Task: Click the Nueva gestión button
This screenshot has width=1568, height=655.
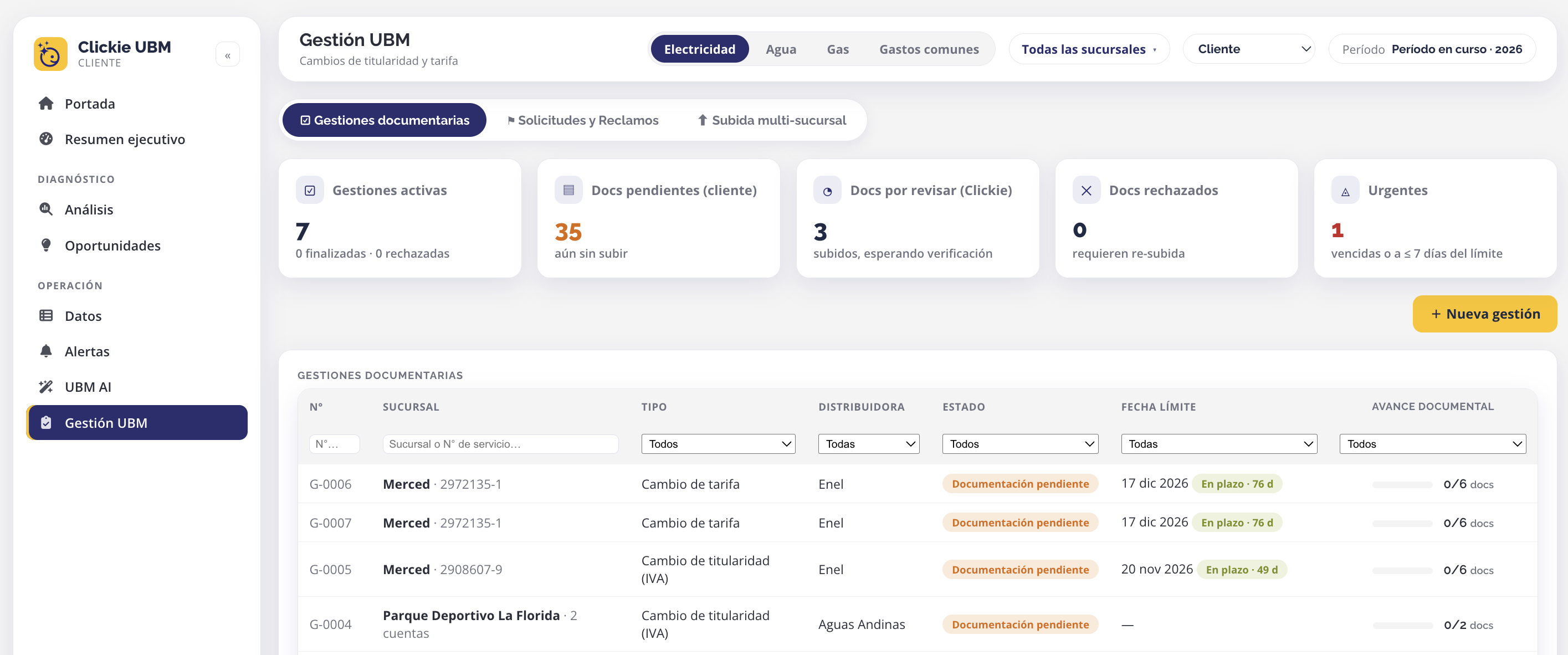Action: [x=1484, y=314]
